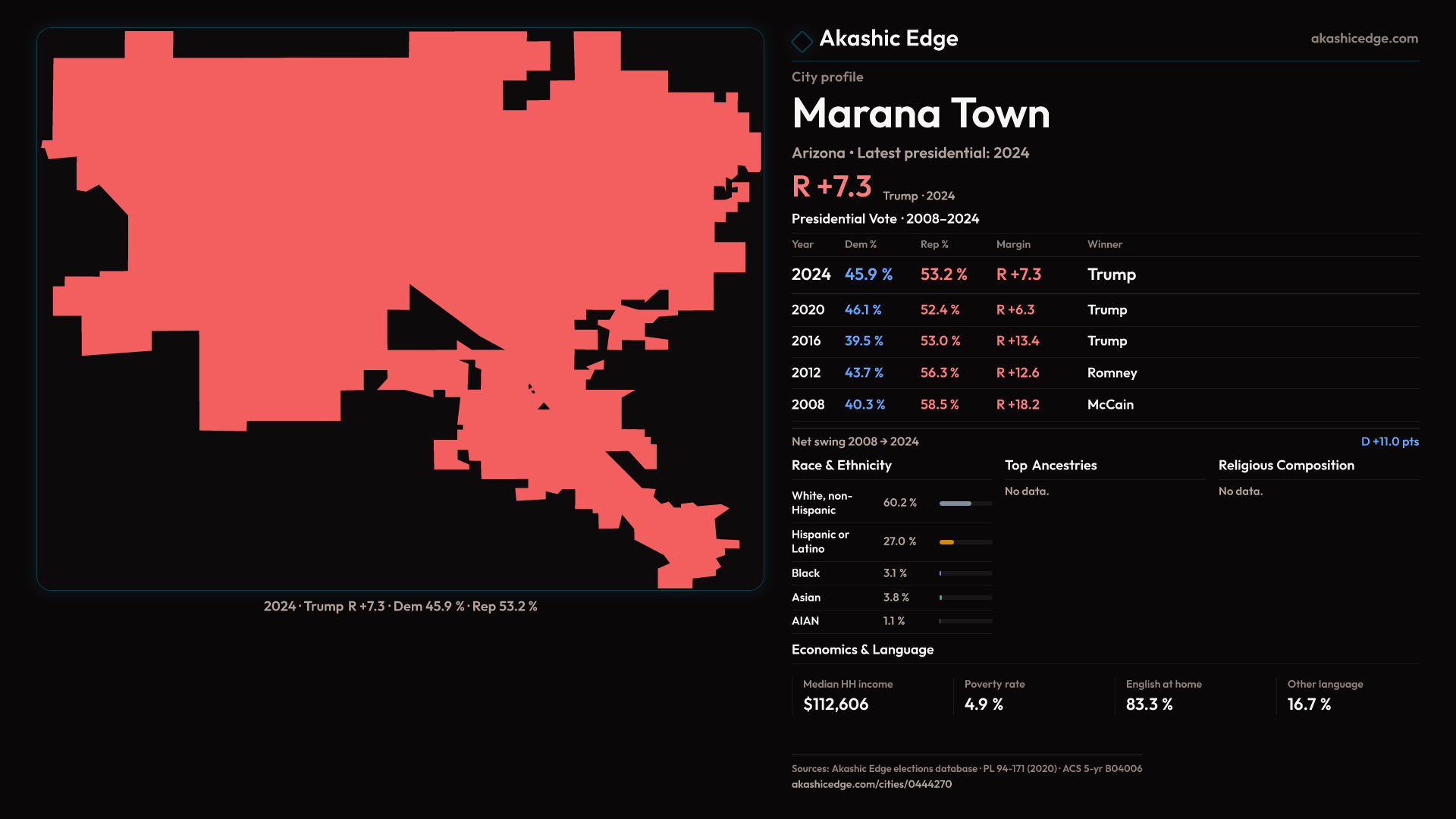This screenshot has height=819, width=1456.
Task: Click the Top Ancestries section heading
Action: point(1050,466)
